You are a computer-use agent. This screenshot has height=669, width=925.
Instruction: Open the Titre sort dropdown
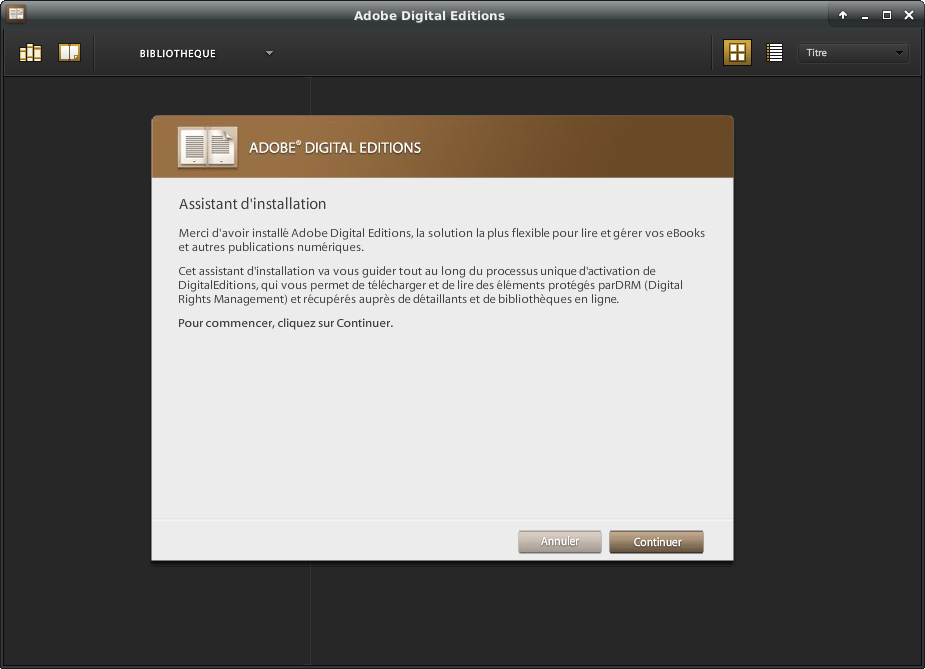pos(853,53)
